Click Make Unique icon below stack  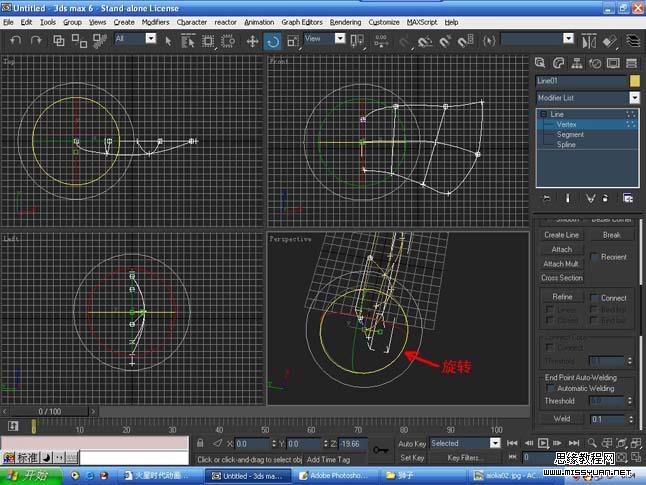(x=590, y=198)
